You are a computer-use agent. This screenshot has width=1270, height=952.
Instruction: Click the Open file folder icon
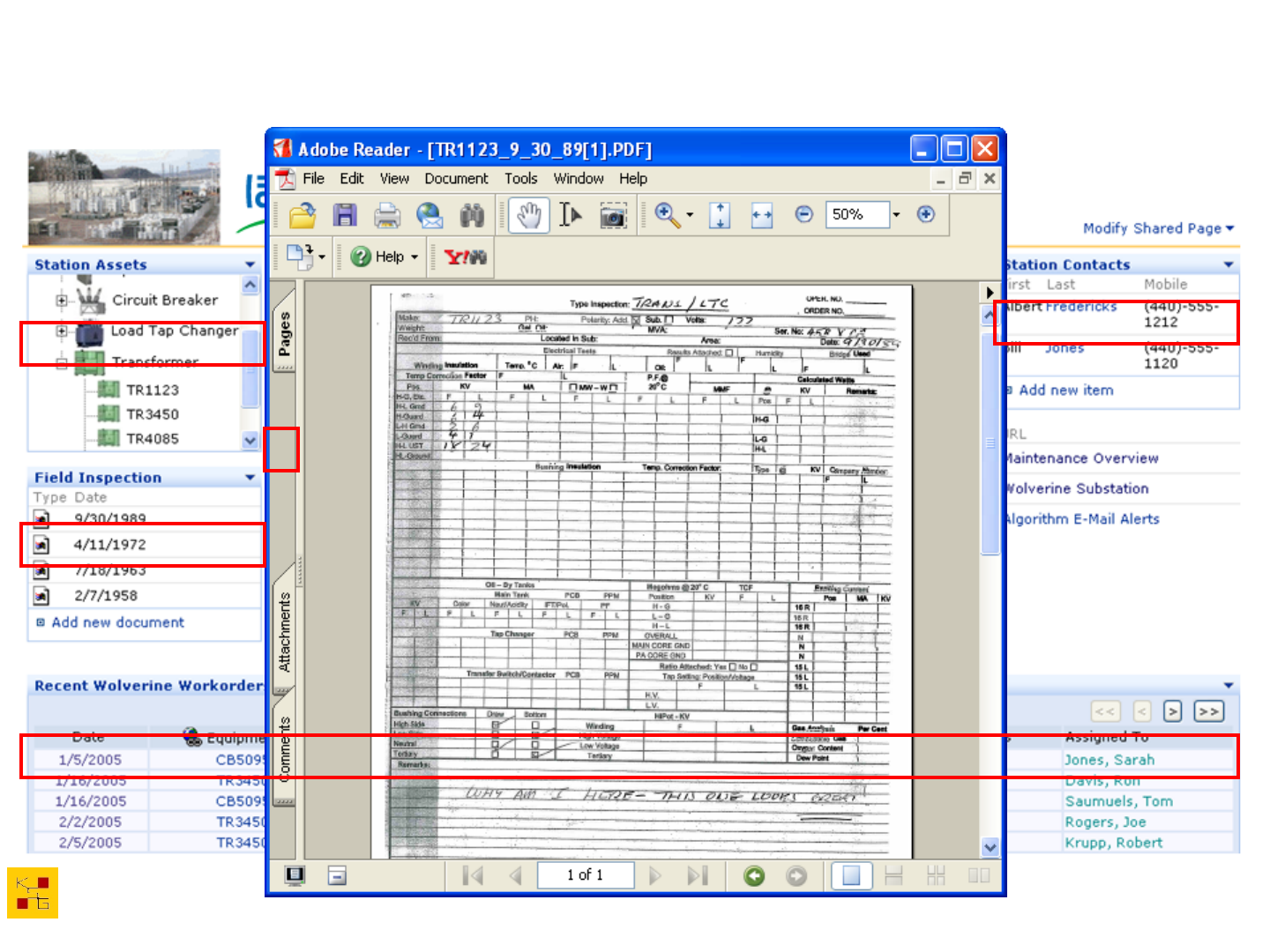(x=302, y=215)
